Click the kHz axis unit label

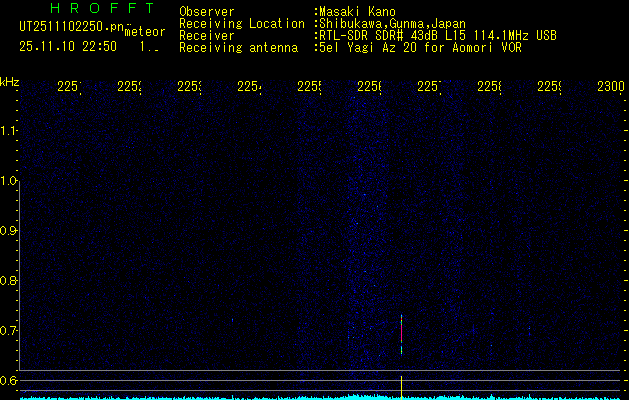pos(9,82)
